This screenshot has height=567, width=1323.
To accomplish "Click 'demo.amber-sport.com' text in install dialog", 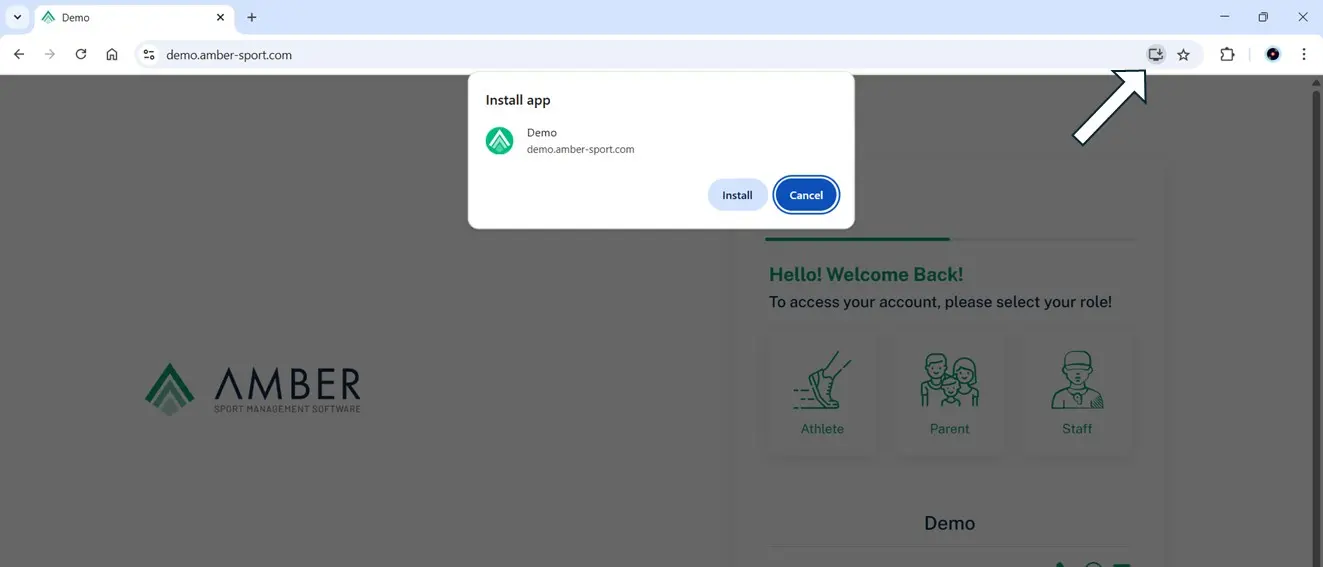I will click(580, 150).
